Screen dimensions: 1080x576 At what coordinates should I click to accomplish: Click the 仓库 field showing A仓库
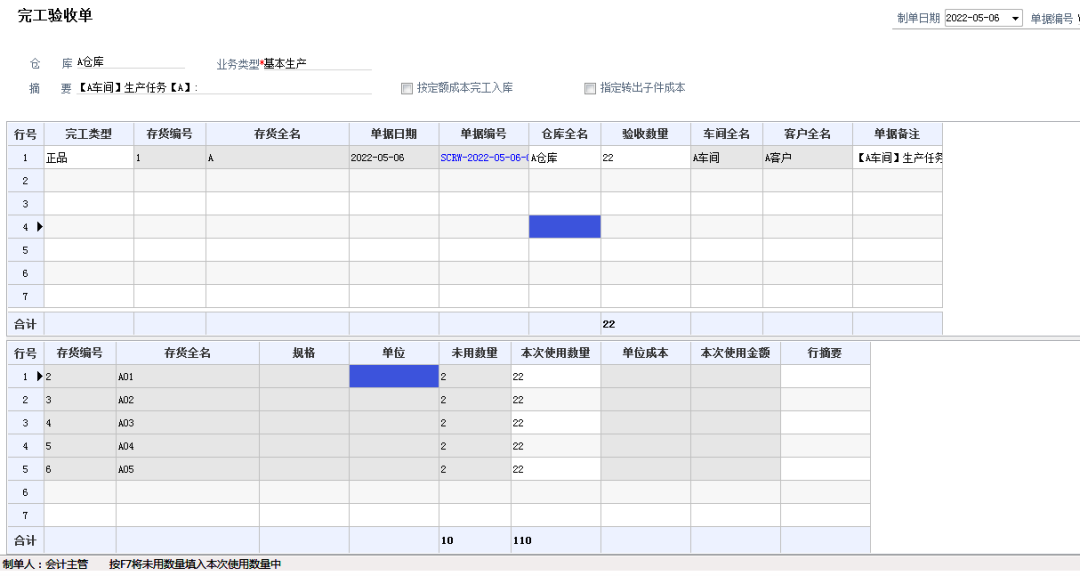pos(130,61)
